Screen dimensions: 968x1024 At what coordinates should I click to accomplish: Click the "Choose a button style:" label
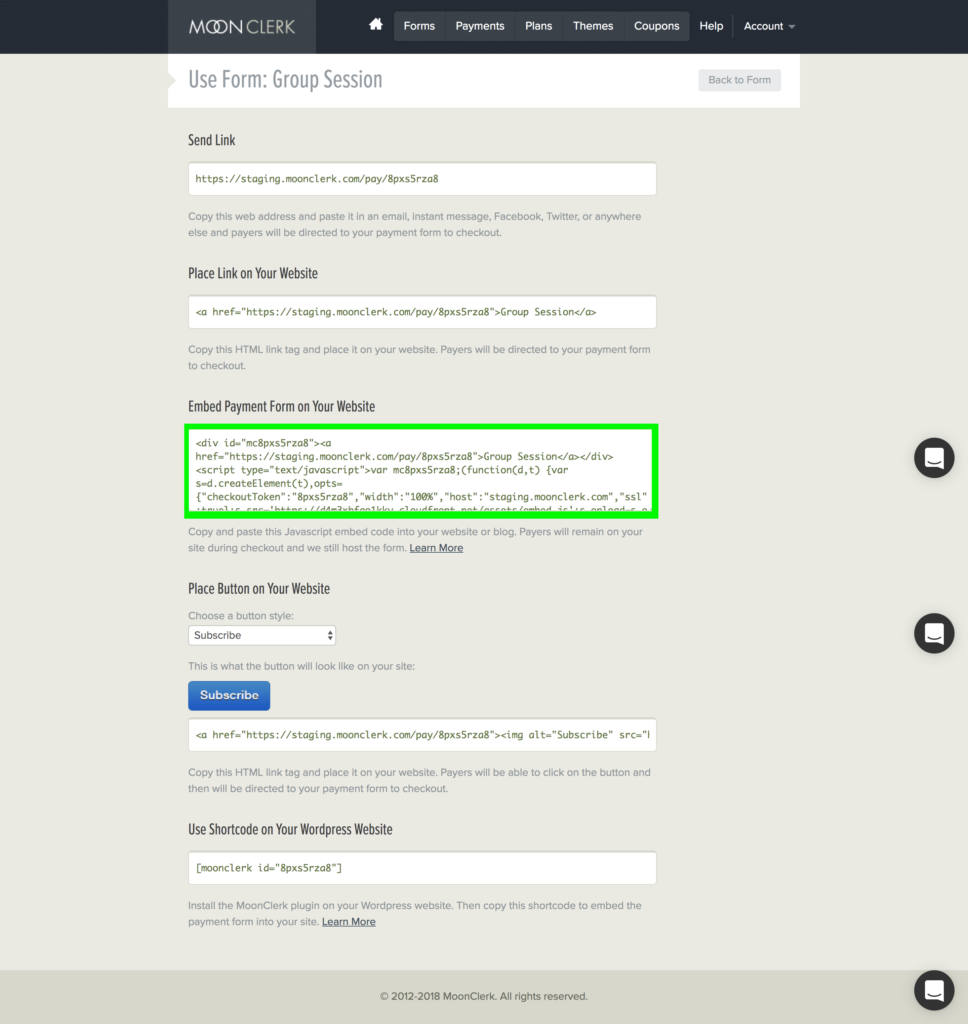241,616
